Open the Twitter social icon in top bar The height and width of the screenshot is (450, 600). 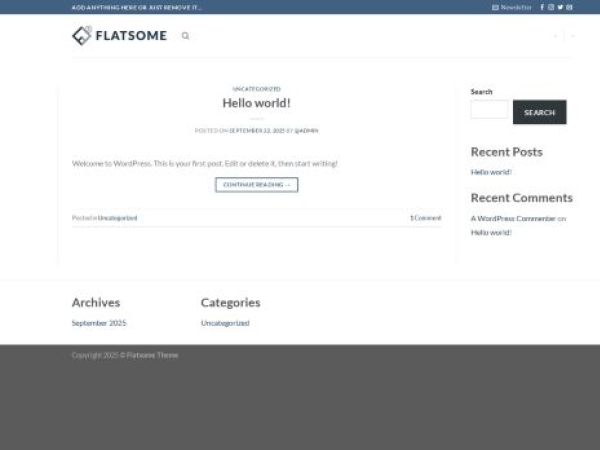coord(560,7)
